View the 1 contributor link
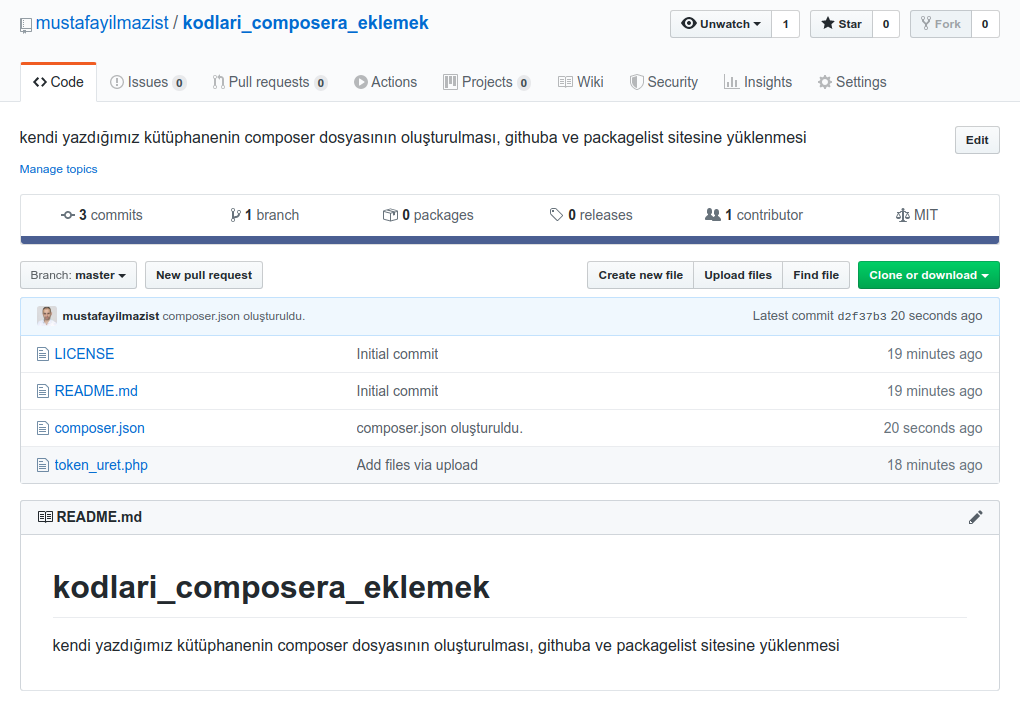Screen dimensions: 1020x727 [754, 215]
